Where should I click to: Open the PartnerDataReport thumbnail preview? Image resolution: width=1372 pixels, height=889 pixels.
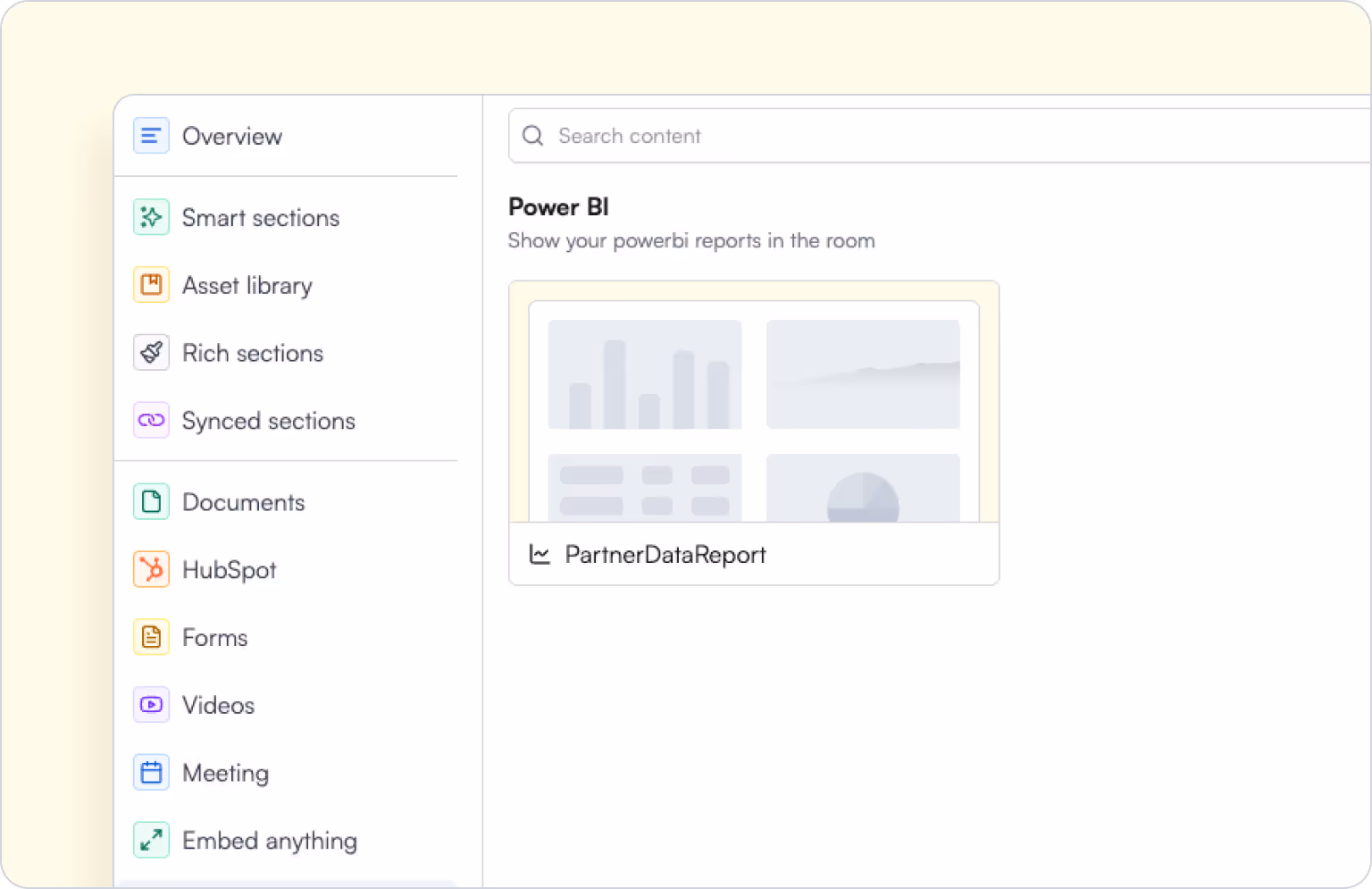tap(754, 402)
